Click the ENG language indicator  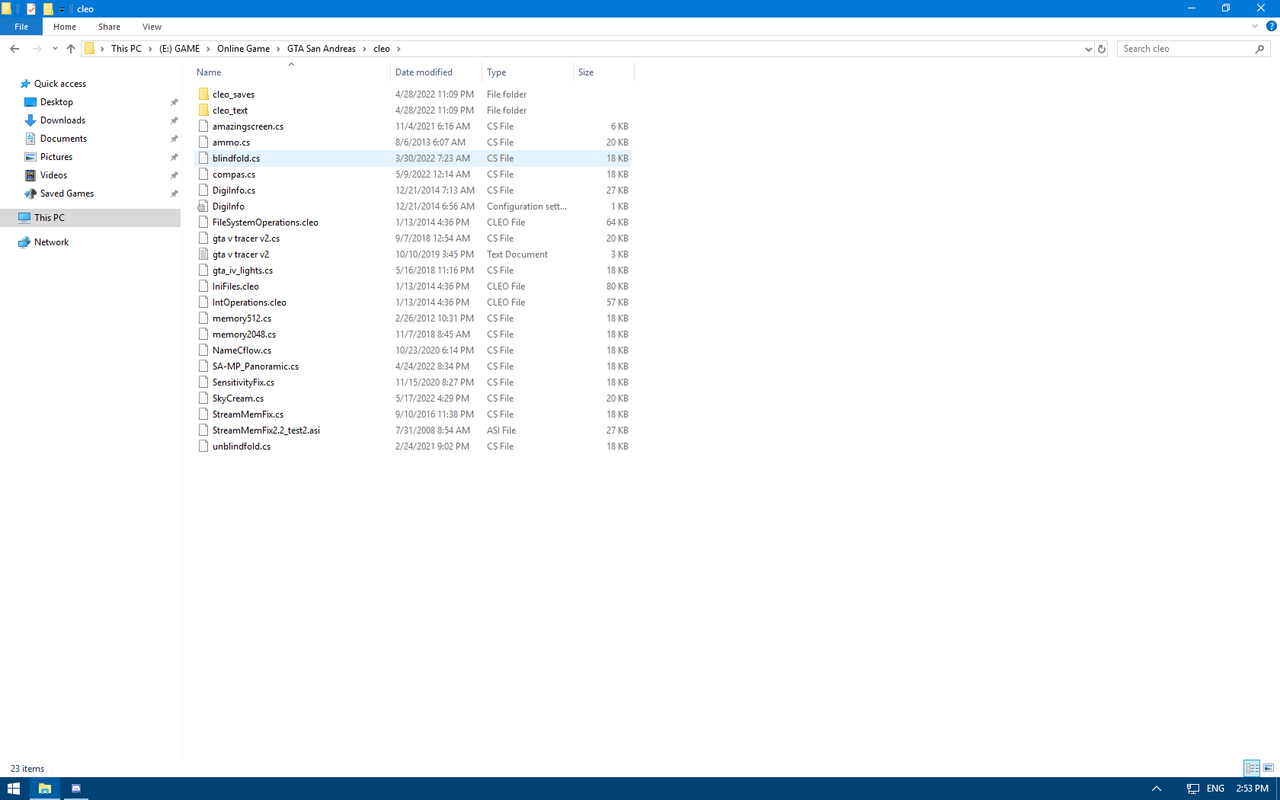click(1215, 788)
